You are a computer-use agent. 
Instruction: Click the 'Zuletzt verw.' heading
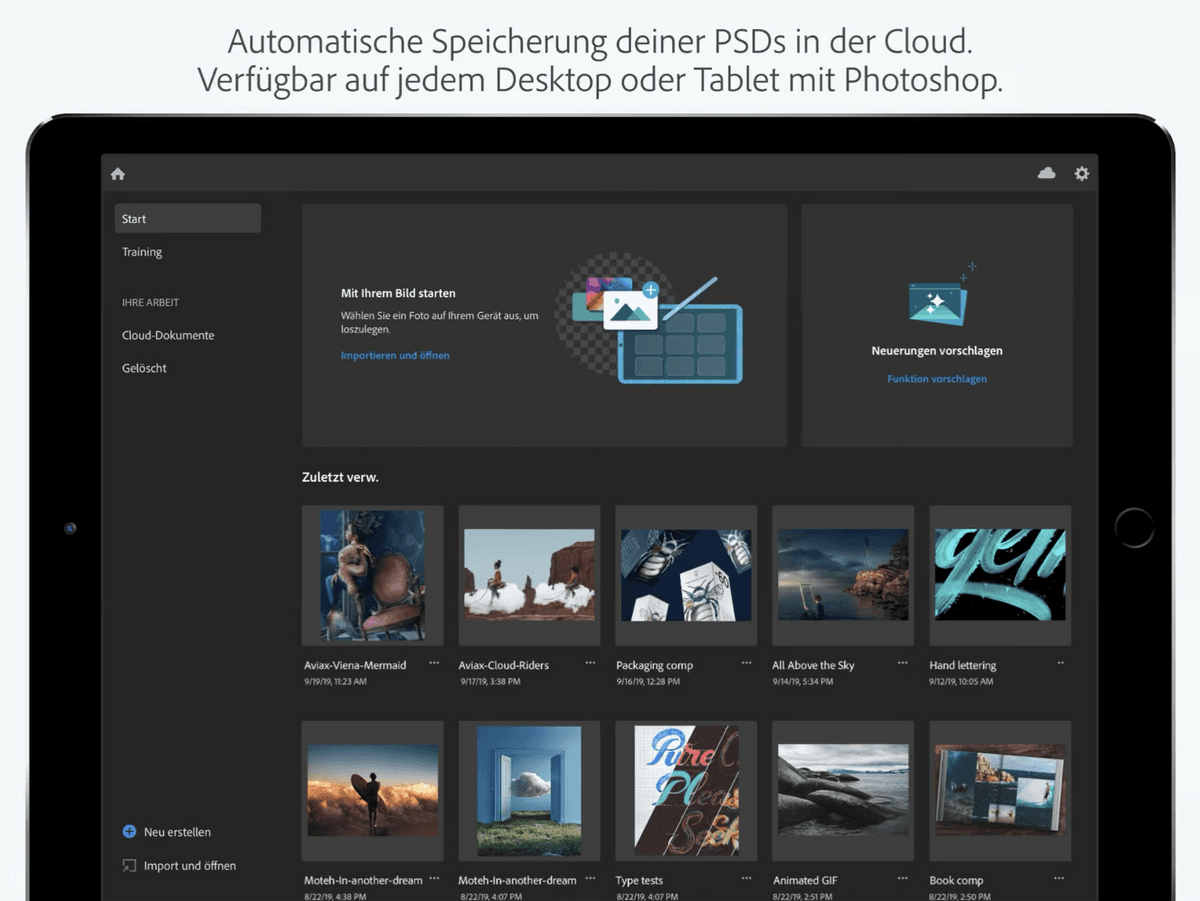(340, 478)
